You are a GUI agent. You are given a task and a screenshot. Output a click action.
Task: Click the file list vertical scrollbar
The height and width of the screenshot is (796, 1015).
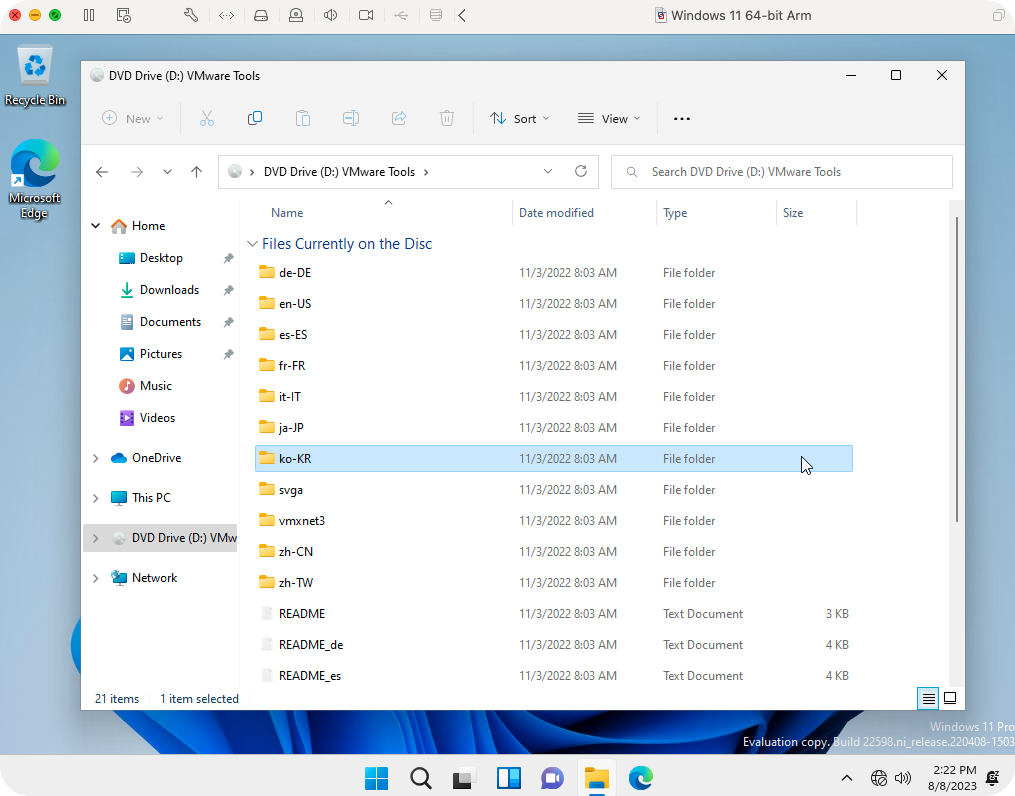pos(957,369)
